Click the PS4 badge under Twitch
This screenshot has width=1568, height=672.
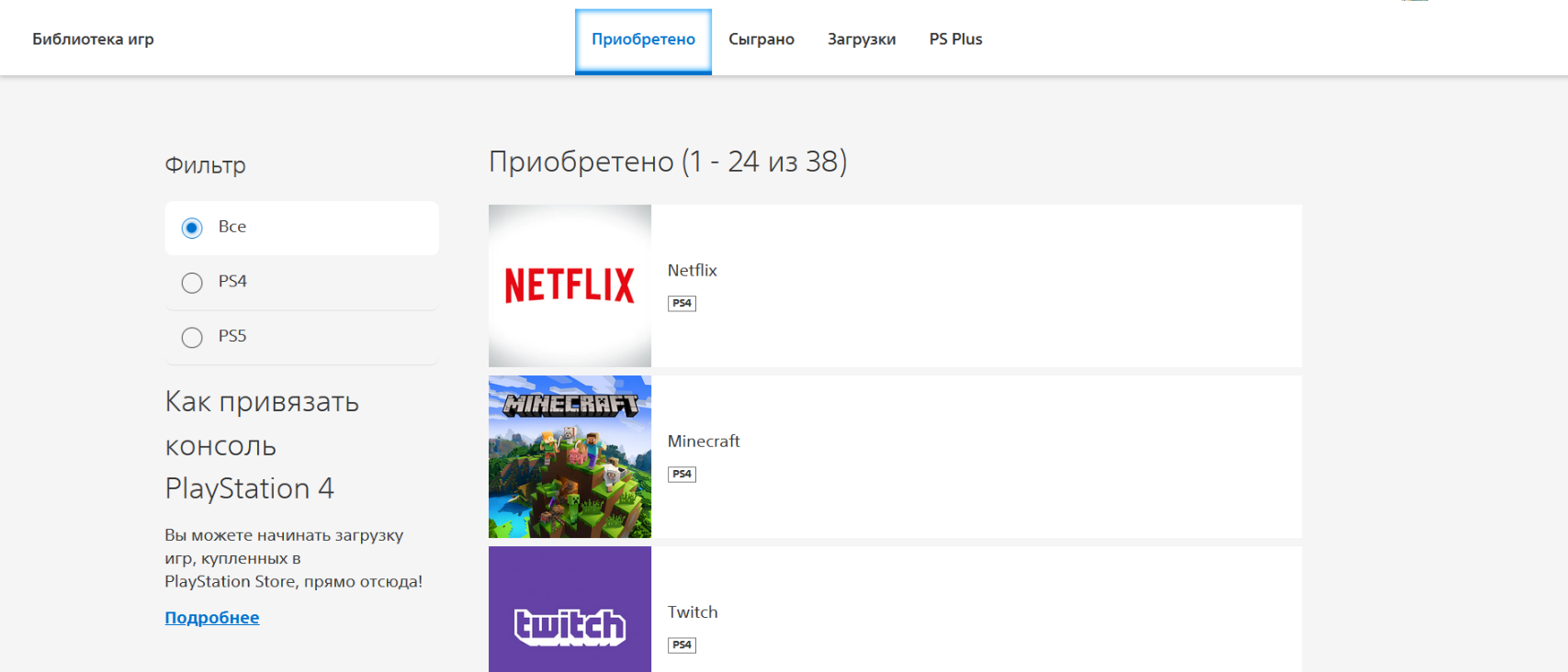point(682,645)
